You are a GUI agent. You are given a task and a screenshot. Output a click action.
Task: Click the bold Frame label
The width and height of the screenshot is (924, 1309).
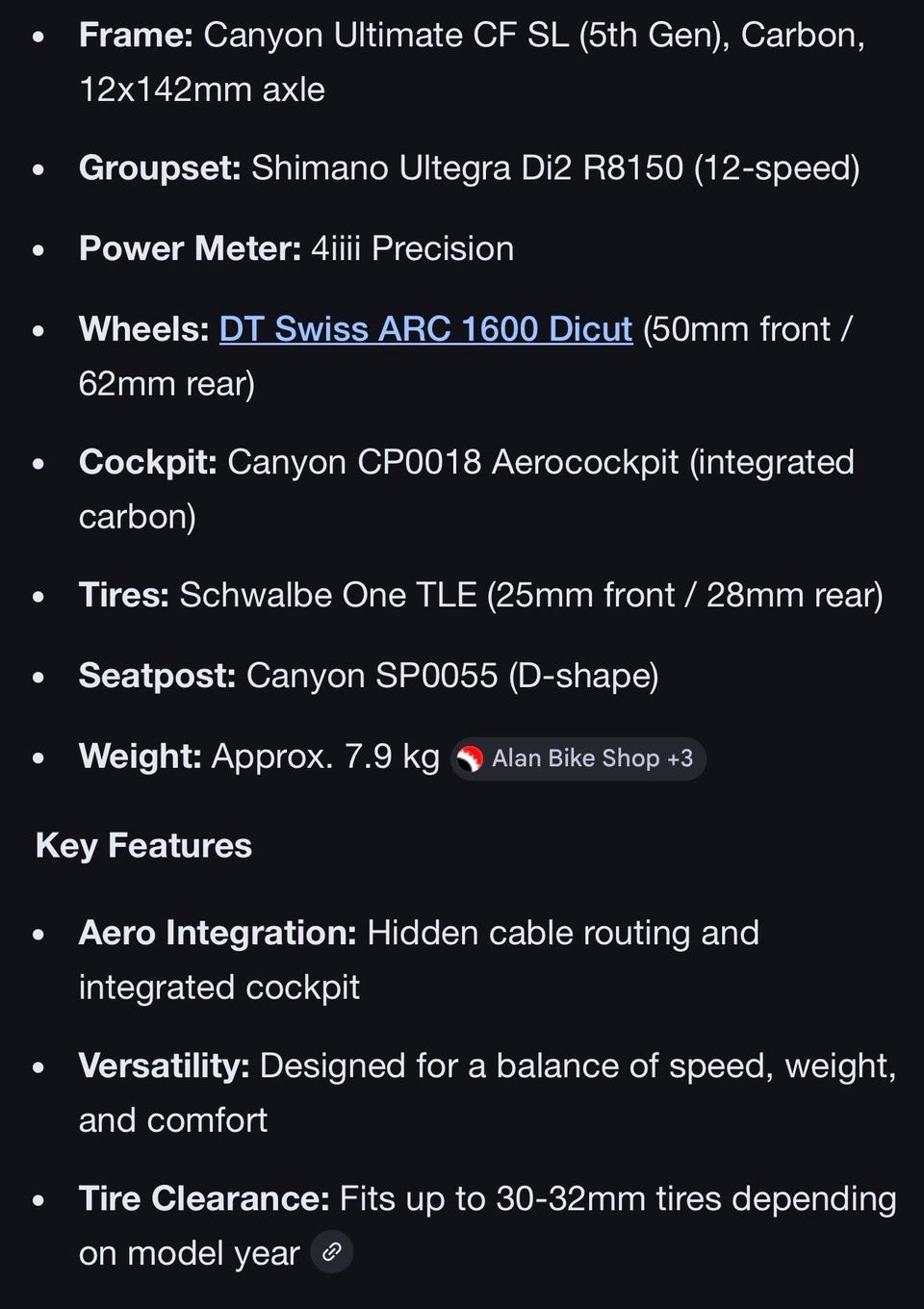point(136,36)
